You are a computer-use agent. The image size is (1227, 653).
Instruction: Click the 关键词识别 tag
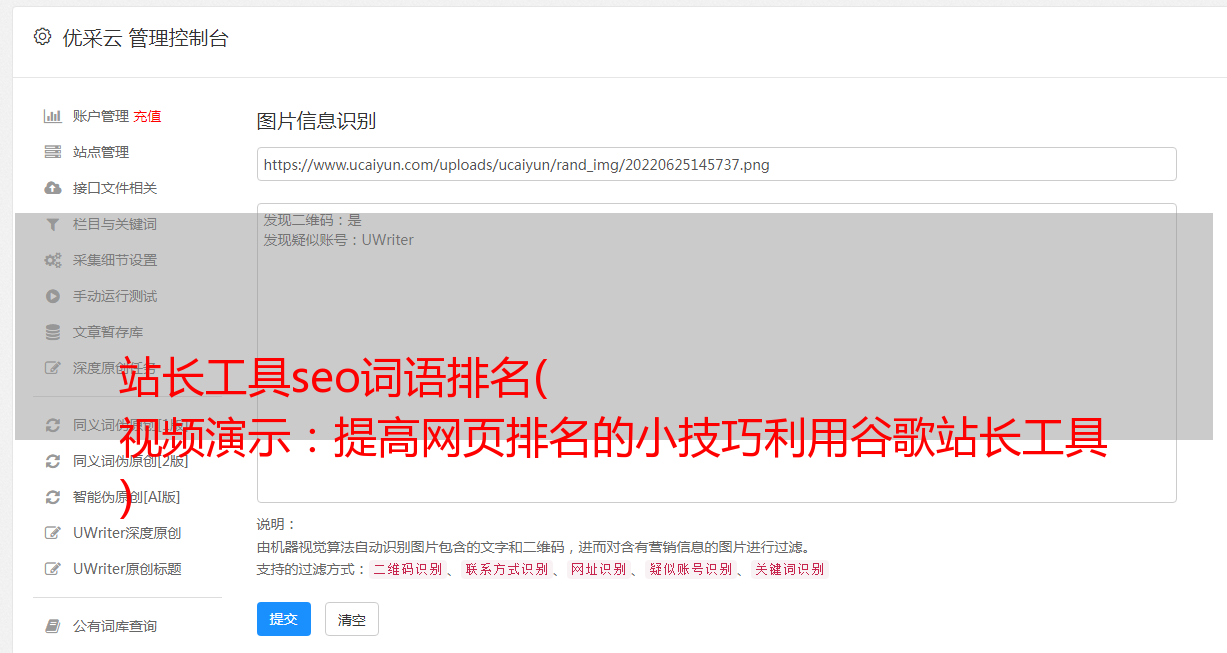click(790, 569)
